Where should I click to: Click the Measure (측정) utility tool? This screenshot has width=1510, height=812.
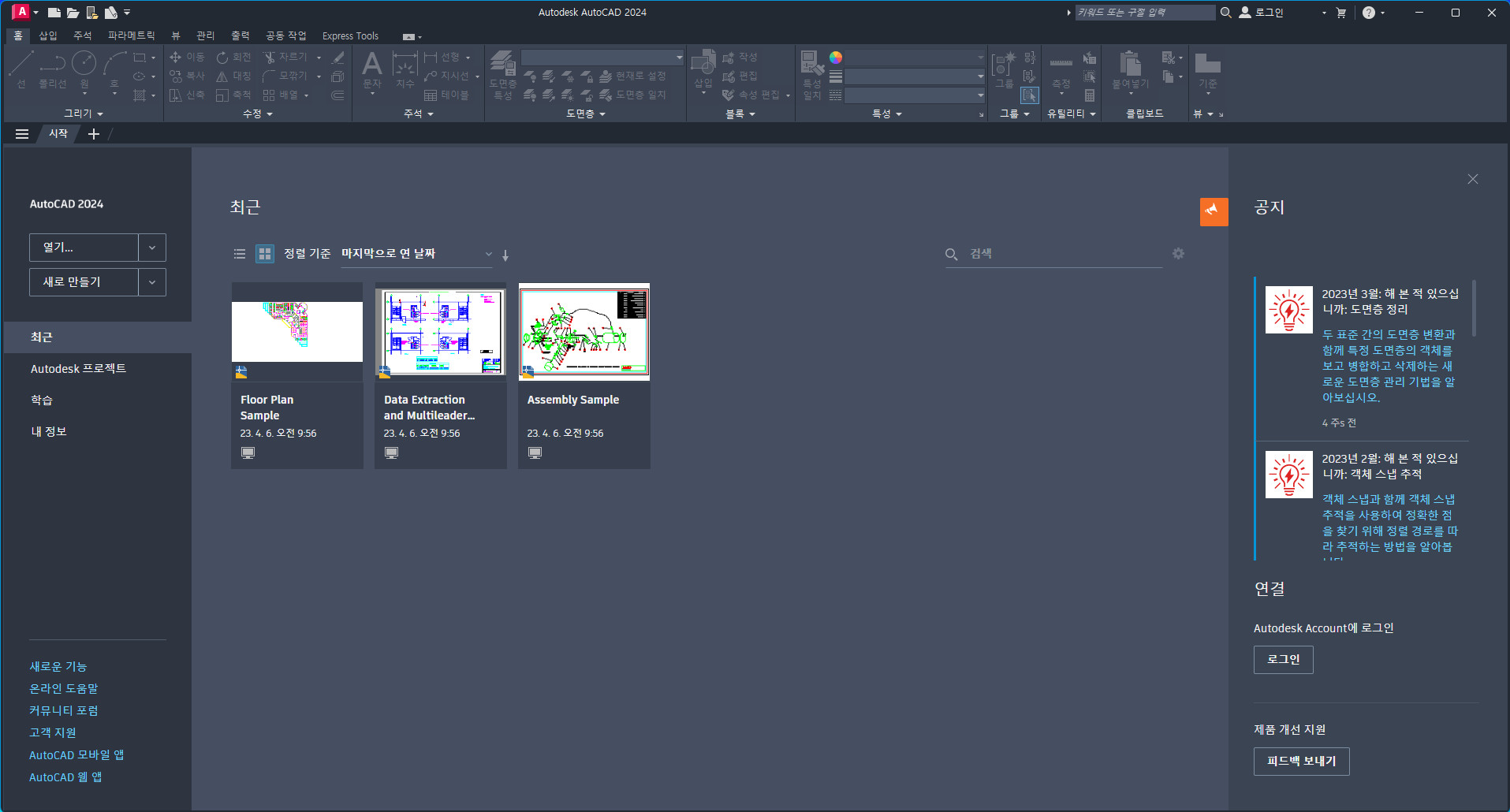click(x=1061, y=71)
